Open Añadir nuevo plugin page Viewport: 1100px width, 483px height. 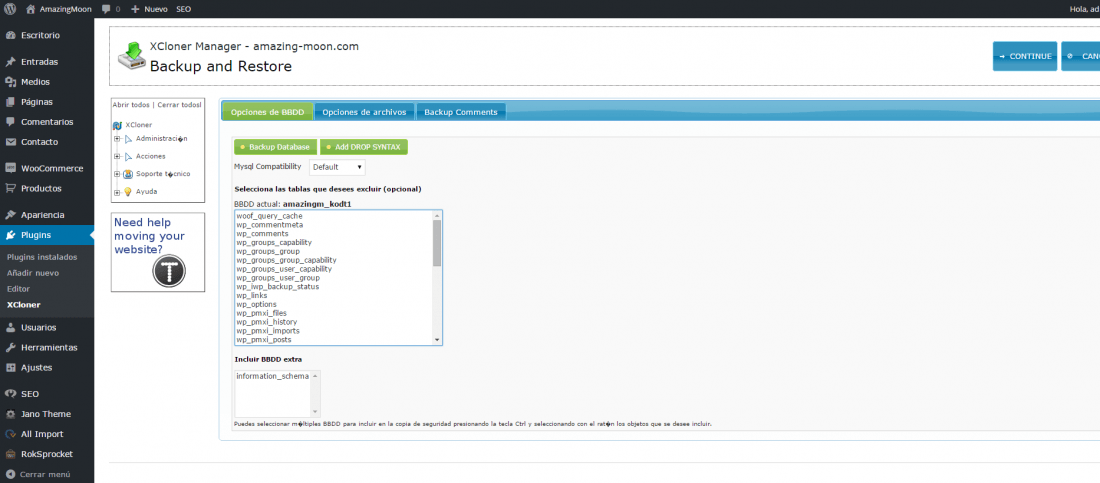(x=33, y=273)
